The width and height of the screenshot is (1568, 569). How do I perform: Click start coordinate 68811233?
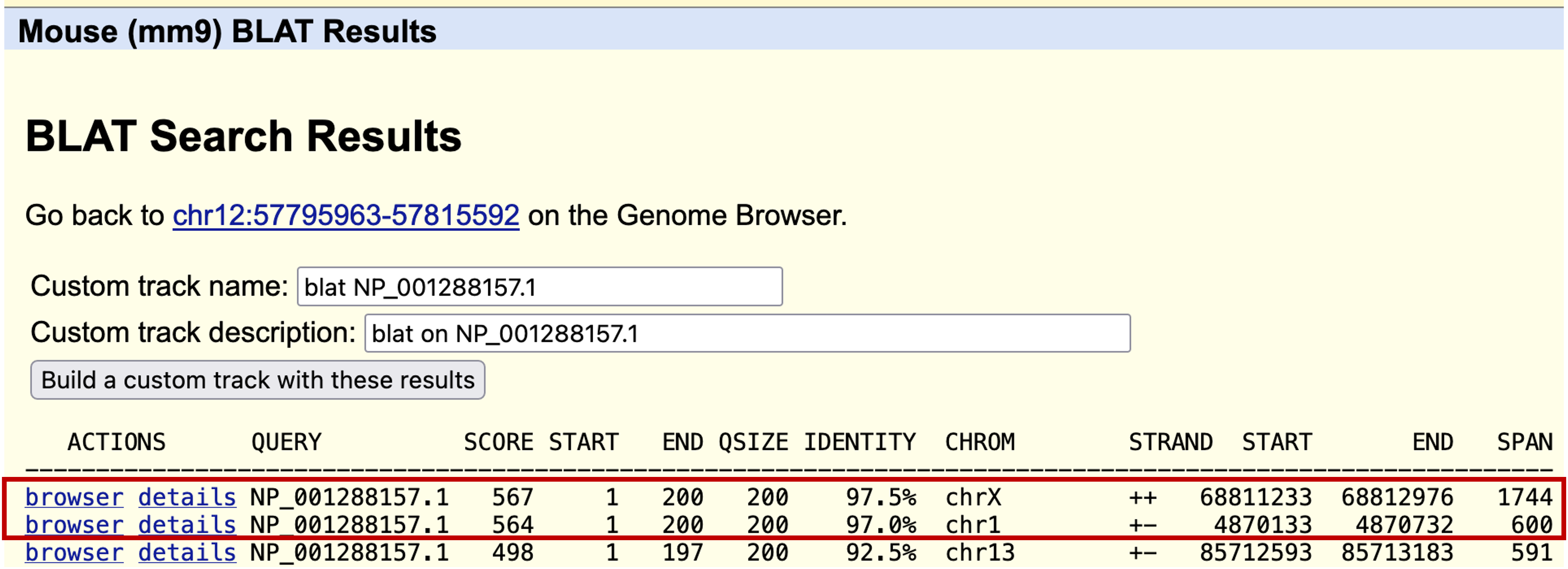(1256, 497)
